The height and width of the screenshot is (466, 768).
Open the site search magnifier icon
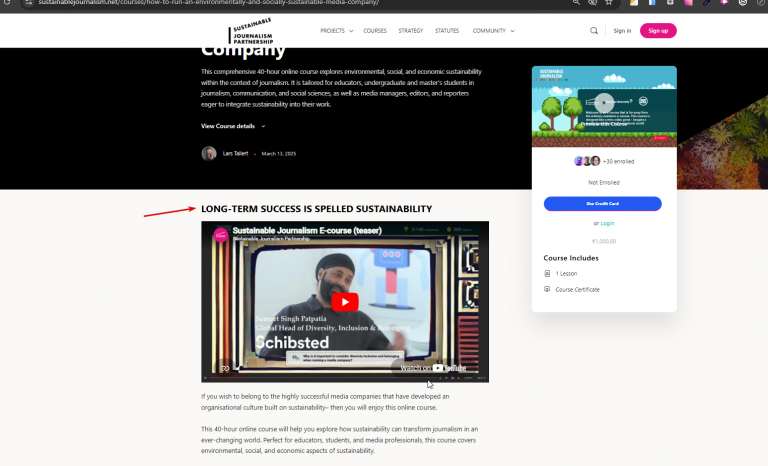594,31
